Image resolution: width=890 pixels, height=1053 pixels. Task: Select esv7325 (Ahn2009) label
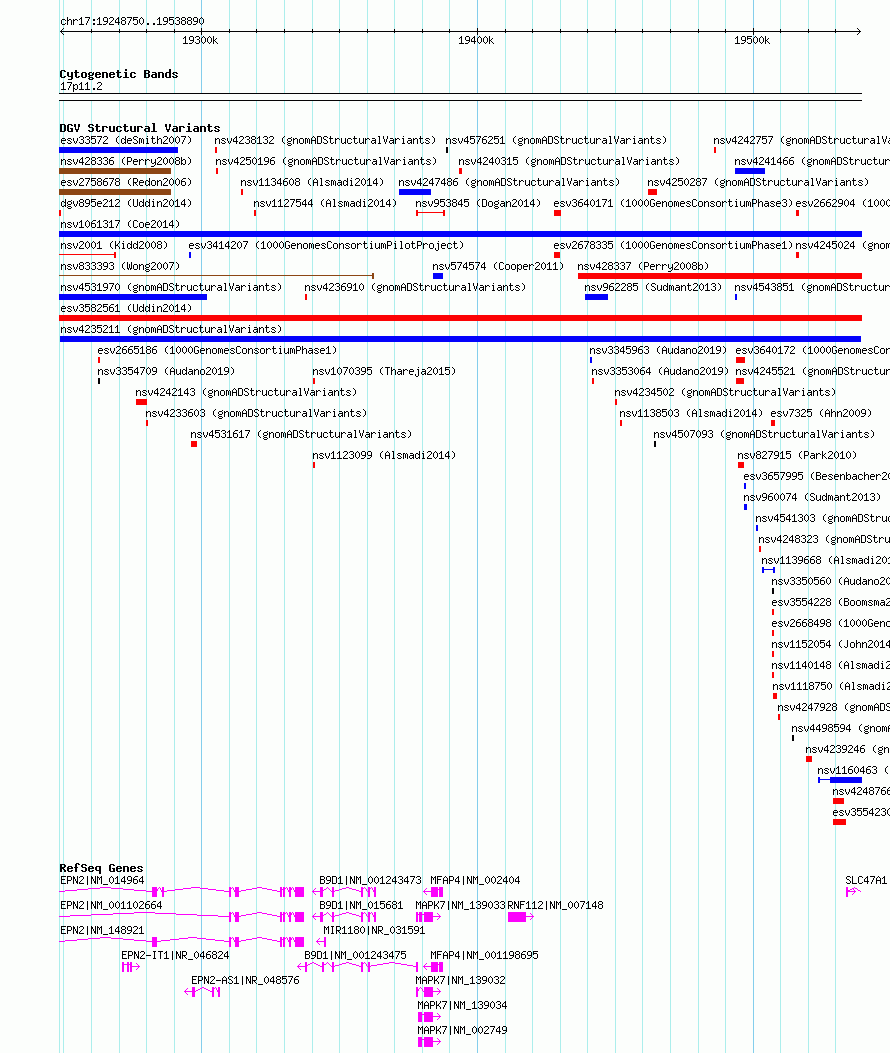[821, 413]
